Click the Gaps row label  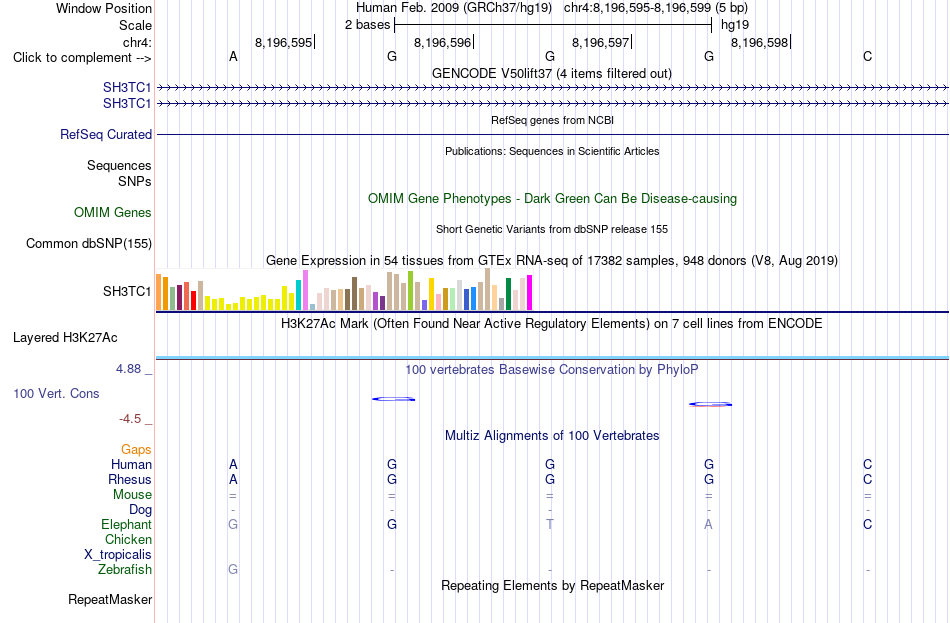pyautogui.click(x=136, y=449)
